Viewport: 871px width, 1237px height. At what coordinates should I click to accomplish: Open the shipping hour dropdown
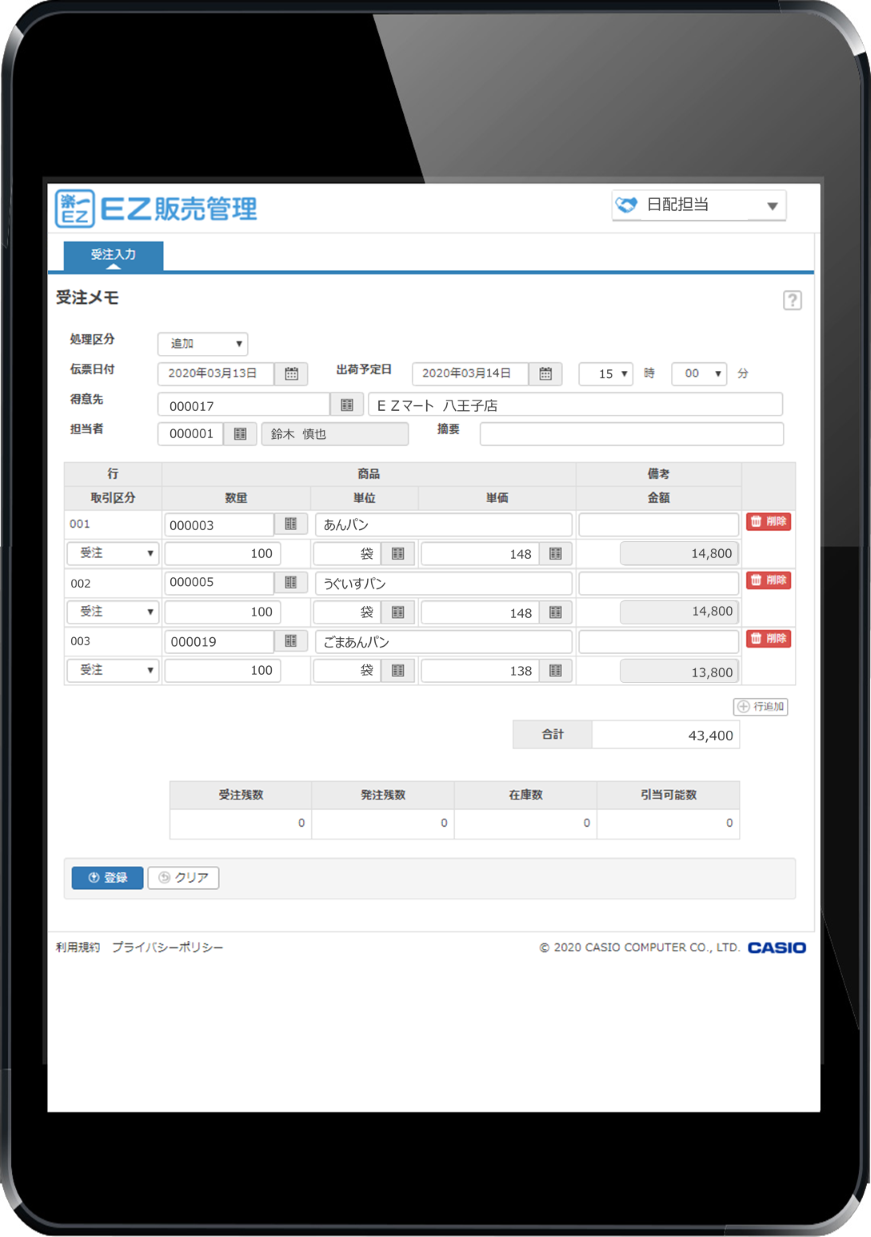tap(606, 374)
